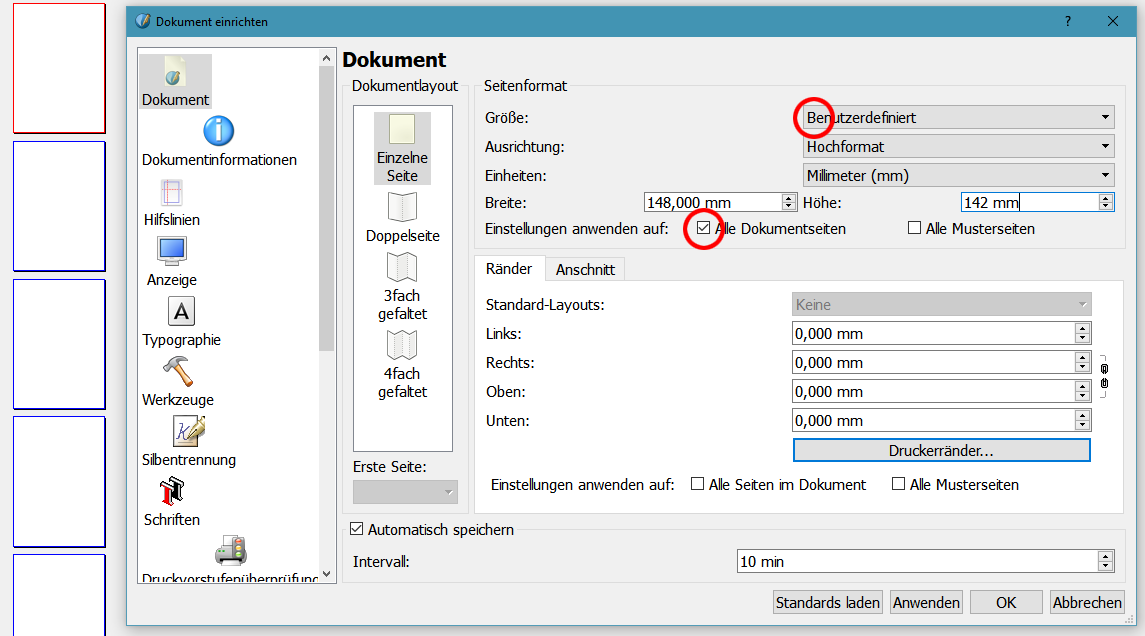The image size is (1145, 636).
Task: Open the Werkzeuge hammer icon
Action: pos(178,371)
